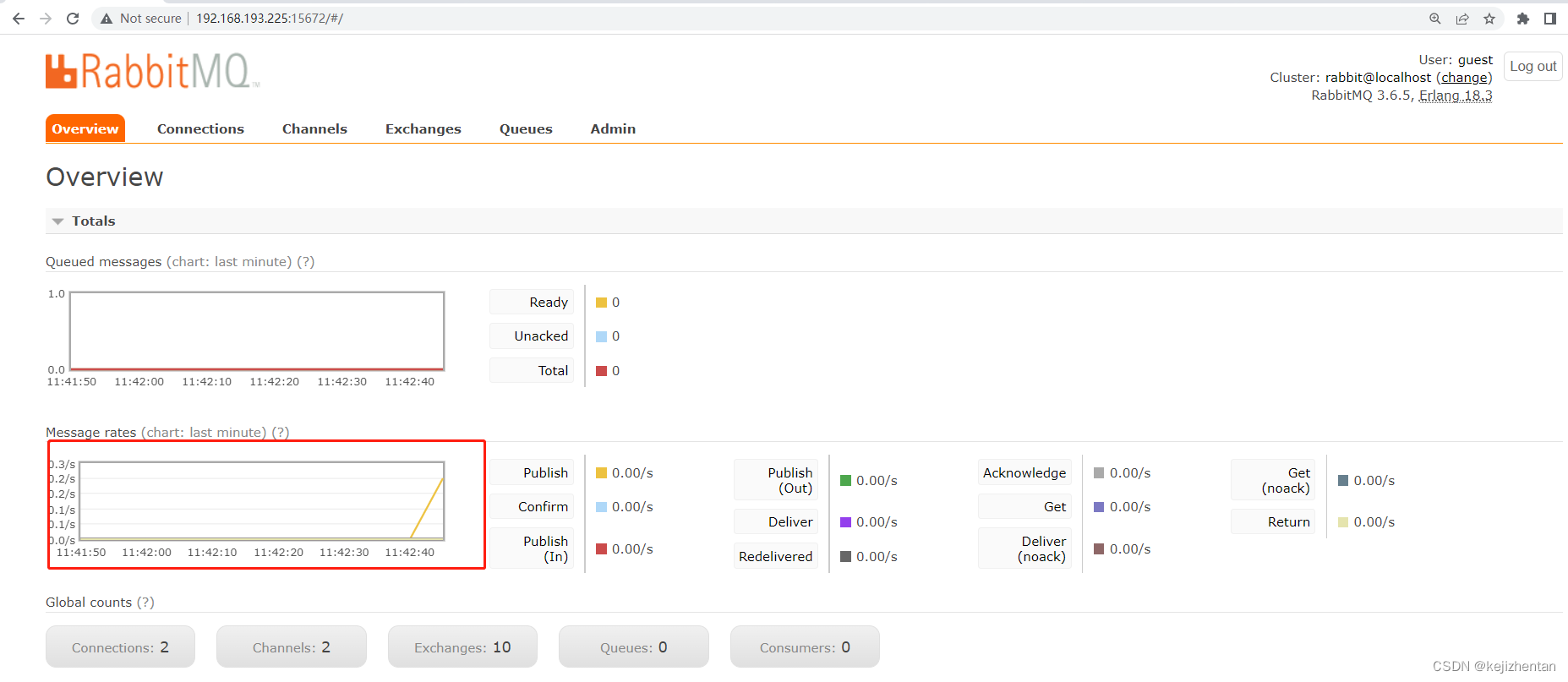Click the browser forward arrow
The height and width of the screenshot is (682, 1568).
46,19
